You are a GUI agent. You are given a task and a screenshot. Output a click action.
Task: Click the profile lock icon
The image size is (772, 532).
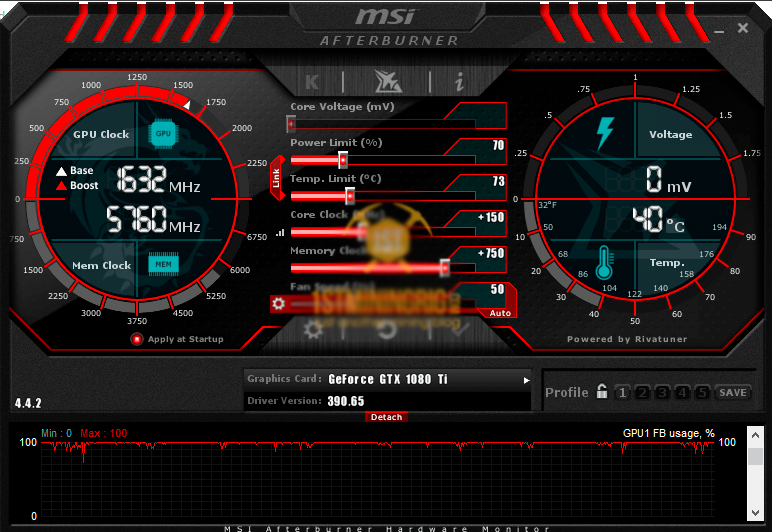(x=602, y=392)
